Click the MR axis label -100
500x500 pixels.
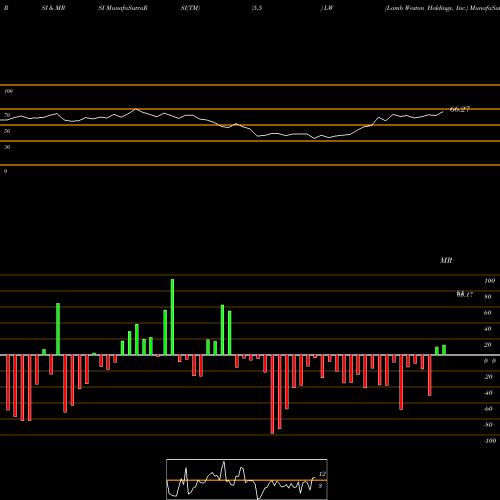(489, 441)
